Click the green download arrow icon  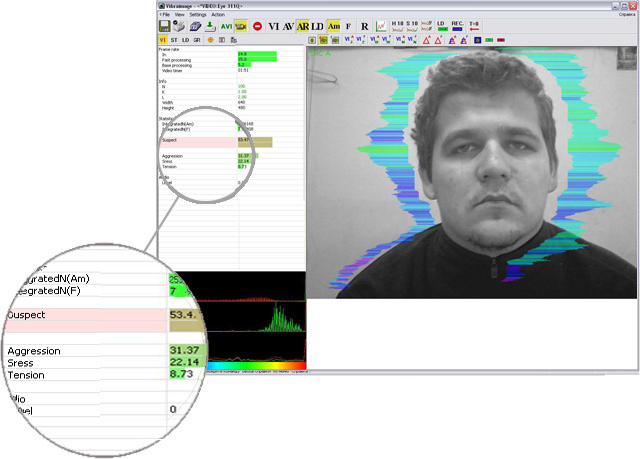point(210,27)
